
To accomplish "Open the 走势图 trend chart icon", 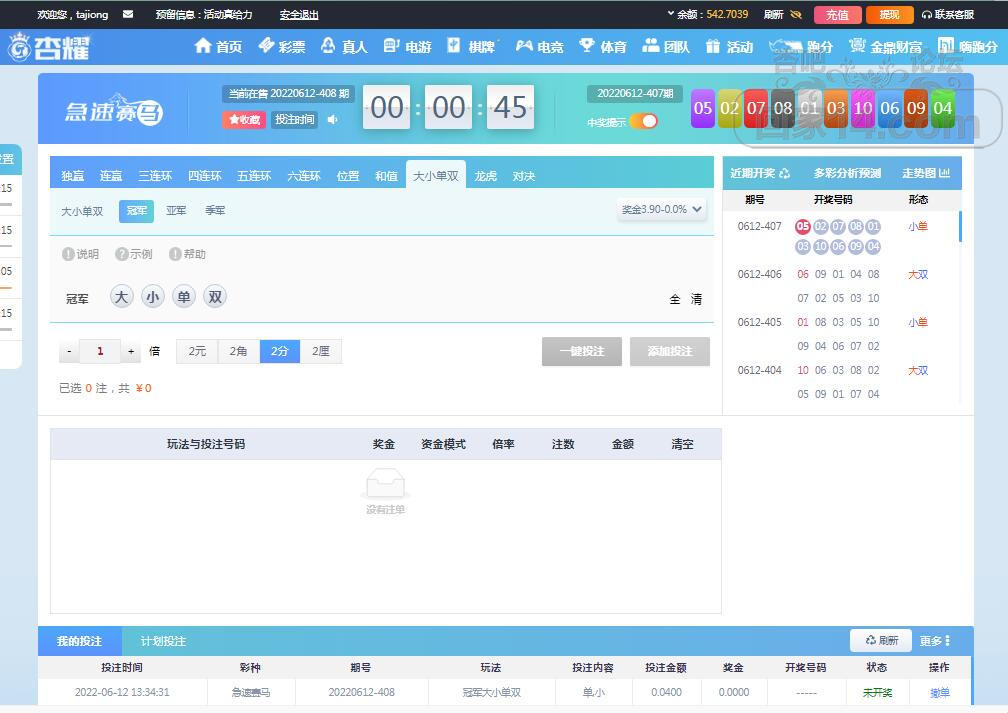I will click(x=944, y=174).
